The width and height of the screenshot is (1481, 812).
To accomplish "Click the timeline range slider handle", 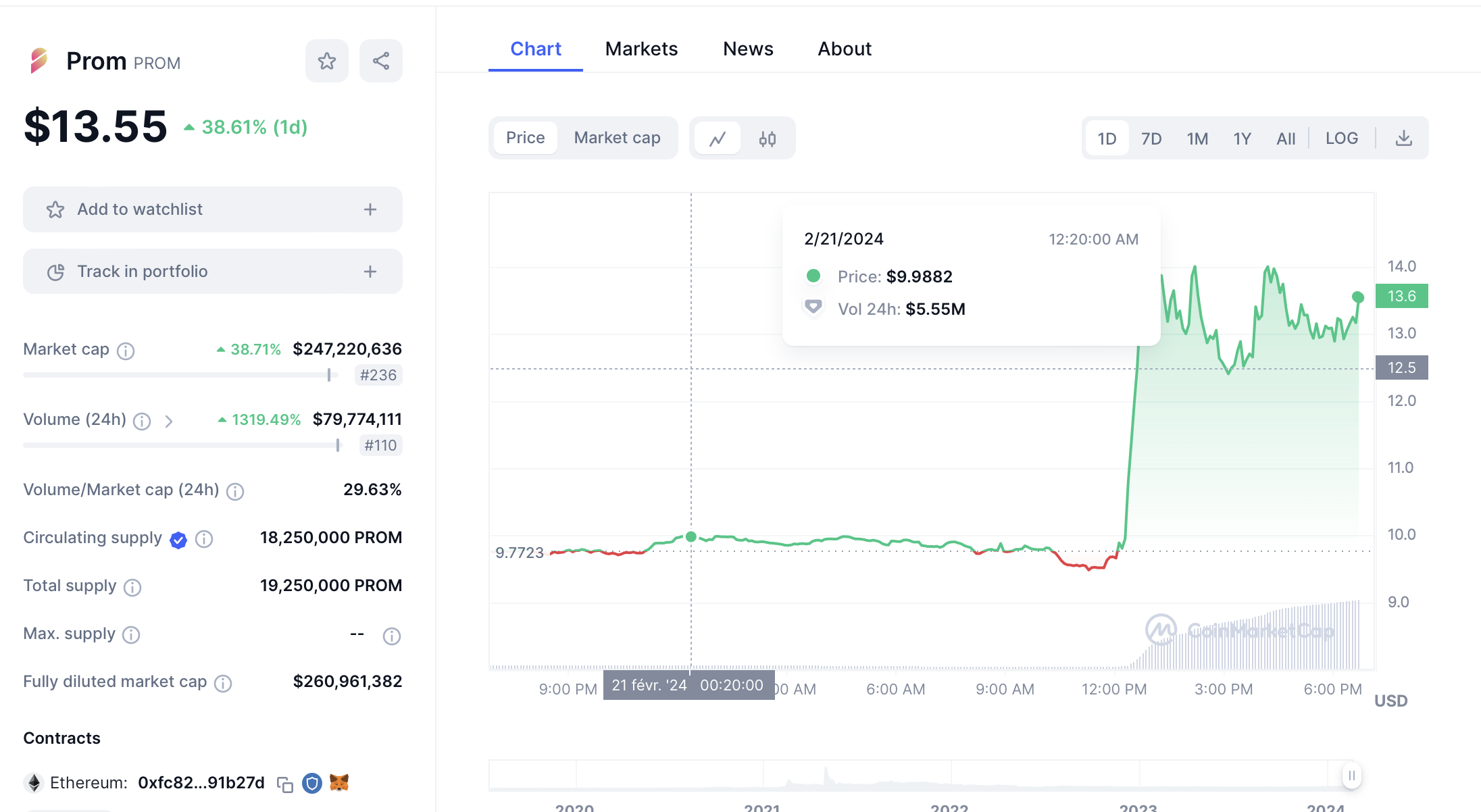I will tap(1351, 775).
